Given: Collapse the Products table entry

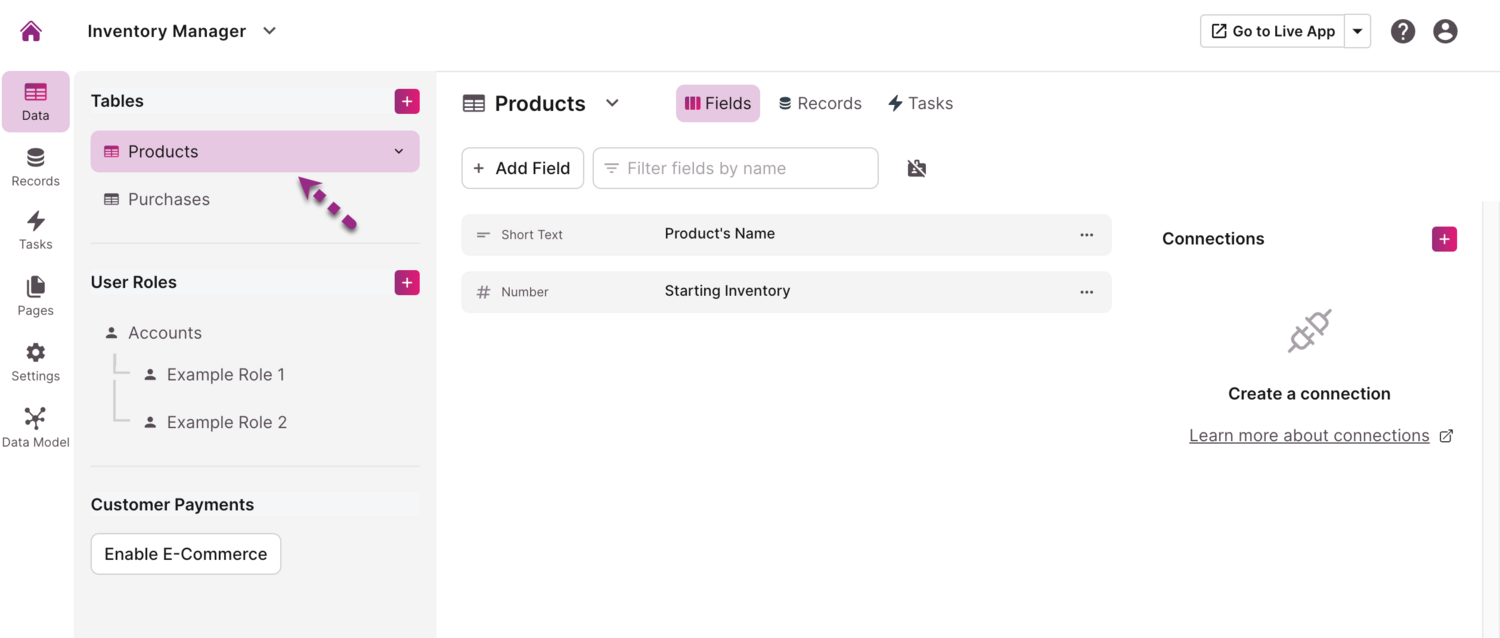Looking at the screenshot, I should [x=398, y=151].
